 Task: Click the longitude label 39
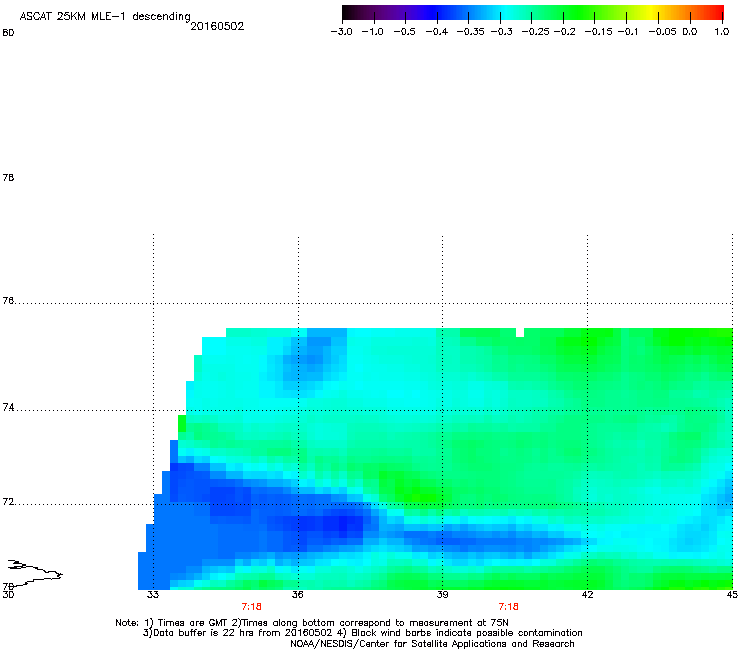[442, 594]
